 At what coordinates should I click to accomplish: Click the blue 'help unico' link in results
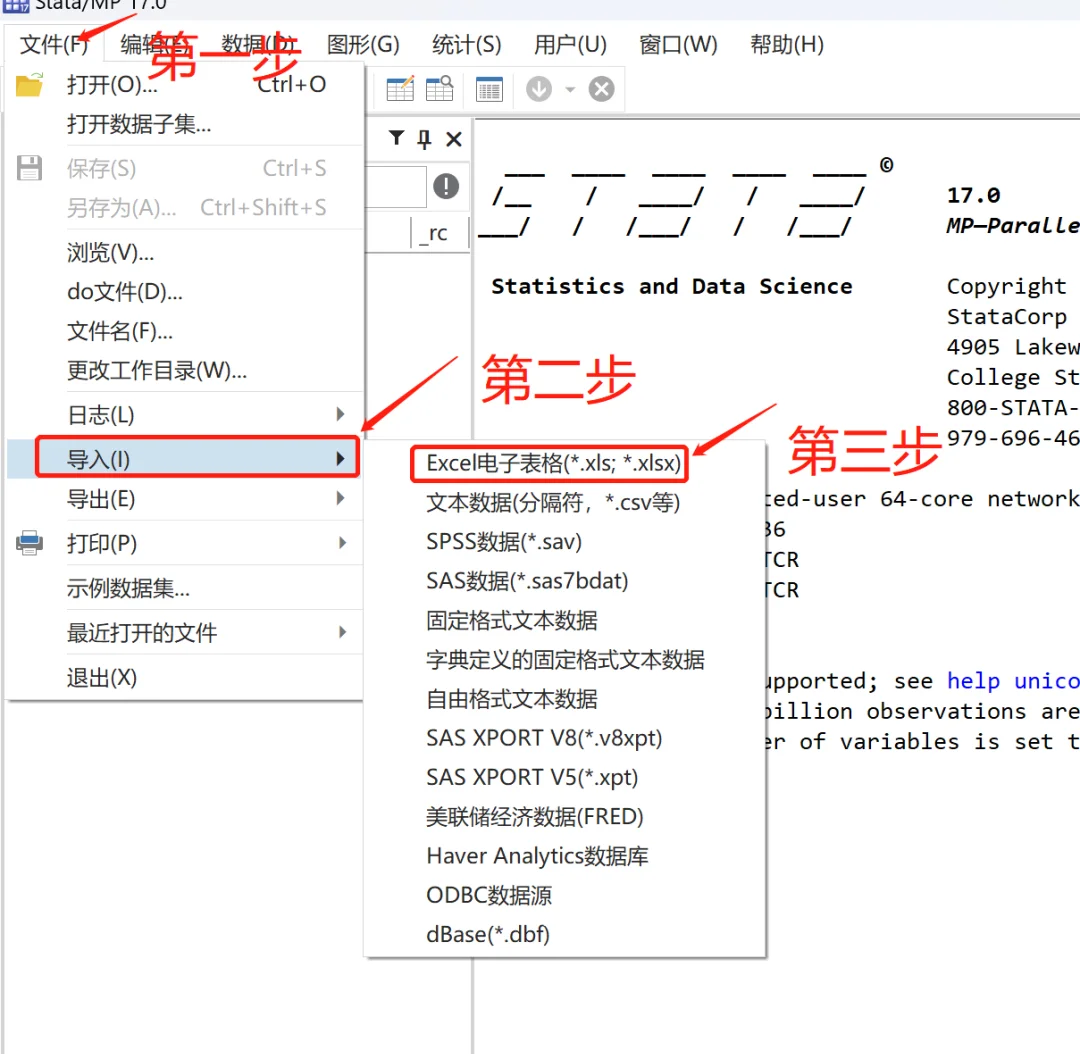[x=1012, y=681]
